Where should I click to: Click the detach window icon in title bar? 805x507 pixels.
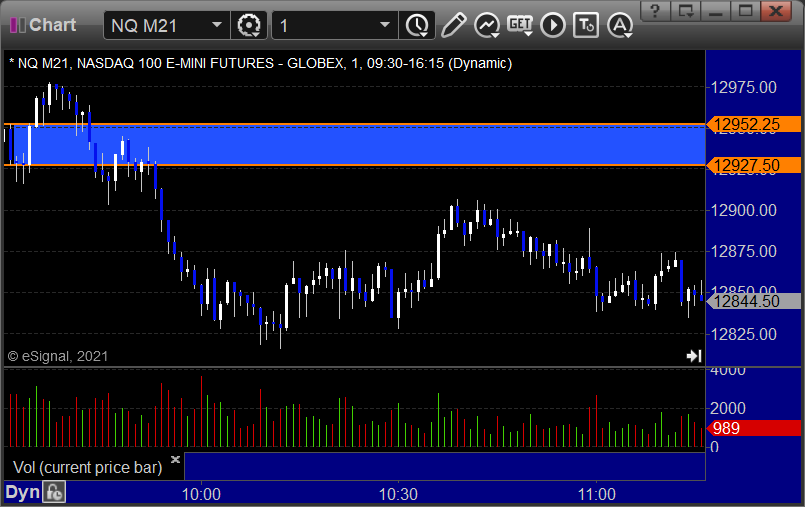(x=685, y=11)
